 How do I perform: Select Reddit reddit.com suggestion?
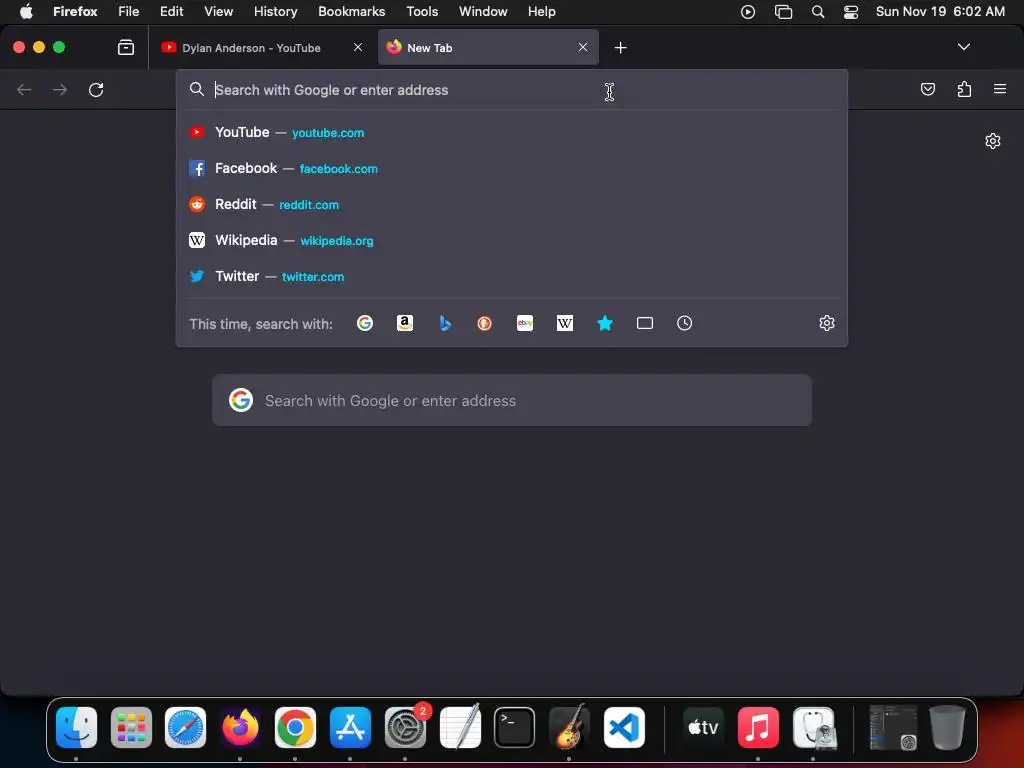512,204
